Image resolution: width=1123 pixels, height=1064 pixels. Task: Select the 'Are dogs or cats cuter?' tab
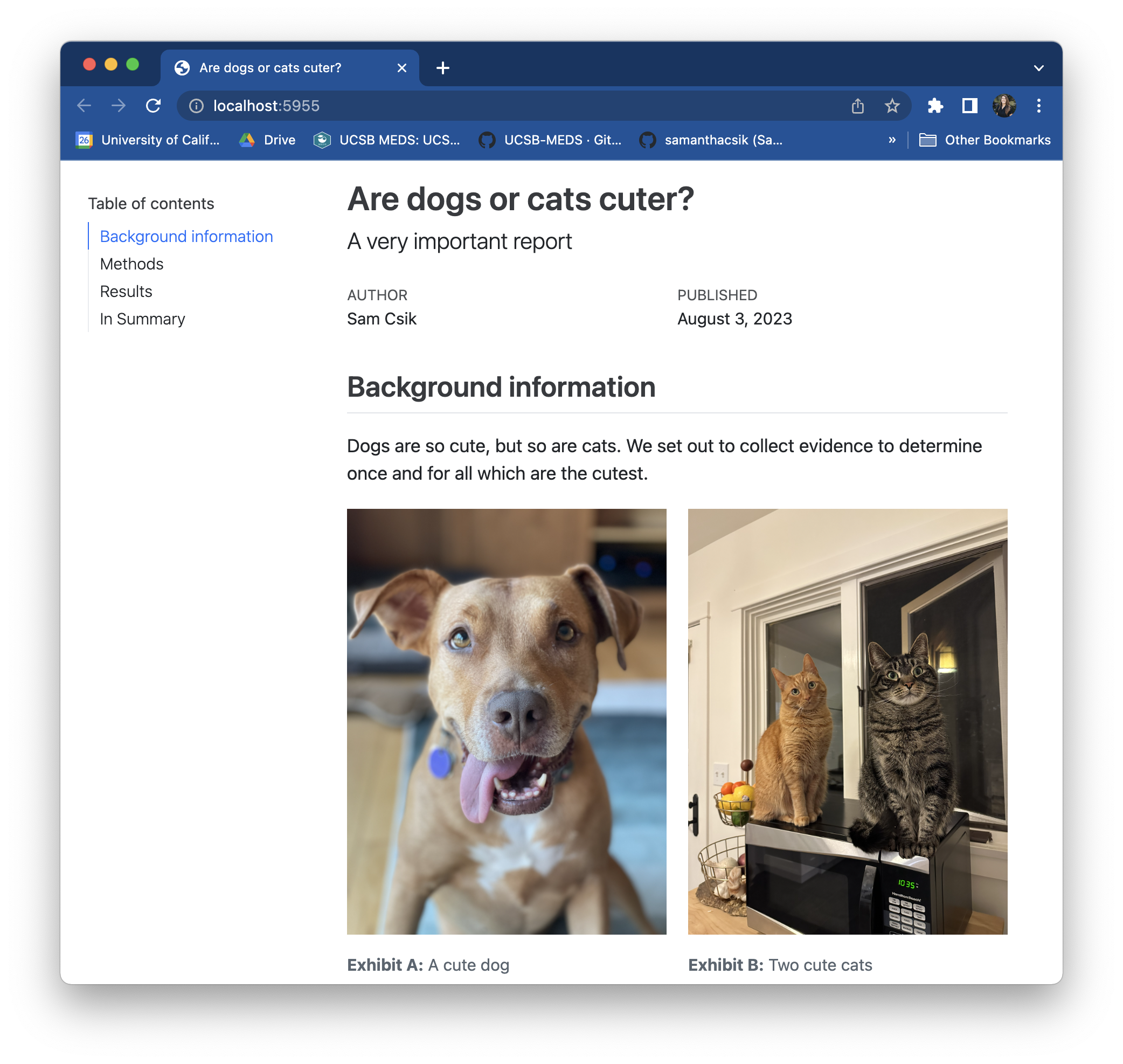click(270, 68)
